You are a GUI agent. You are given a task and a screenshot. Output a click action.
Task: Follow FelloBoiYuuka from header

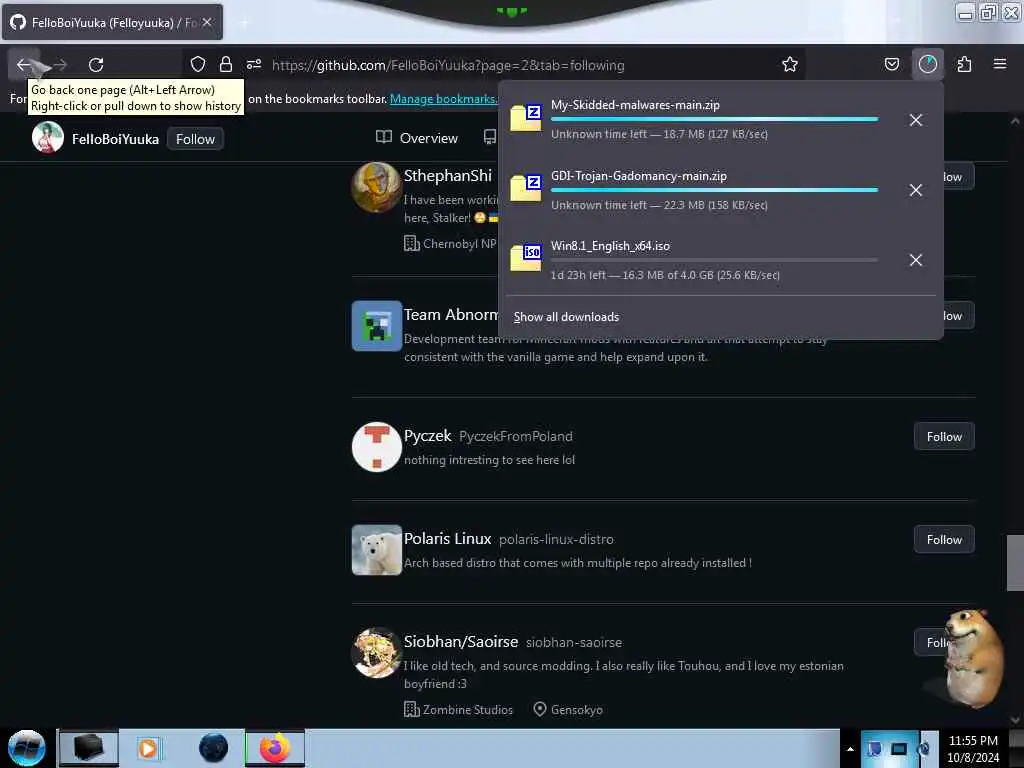(195, 139)
